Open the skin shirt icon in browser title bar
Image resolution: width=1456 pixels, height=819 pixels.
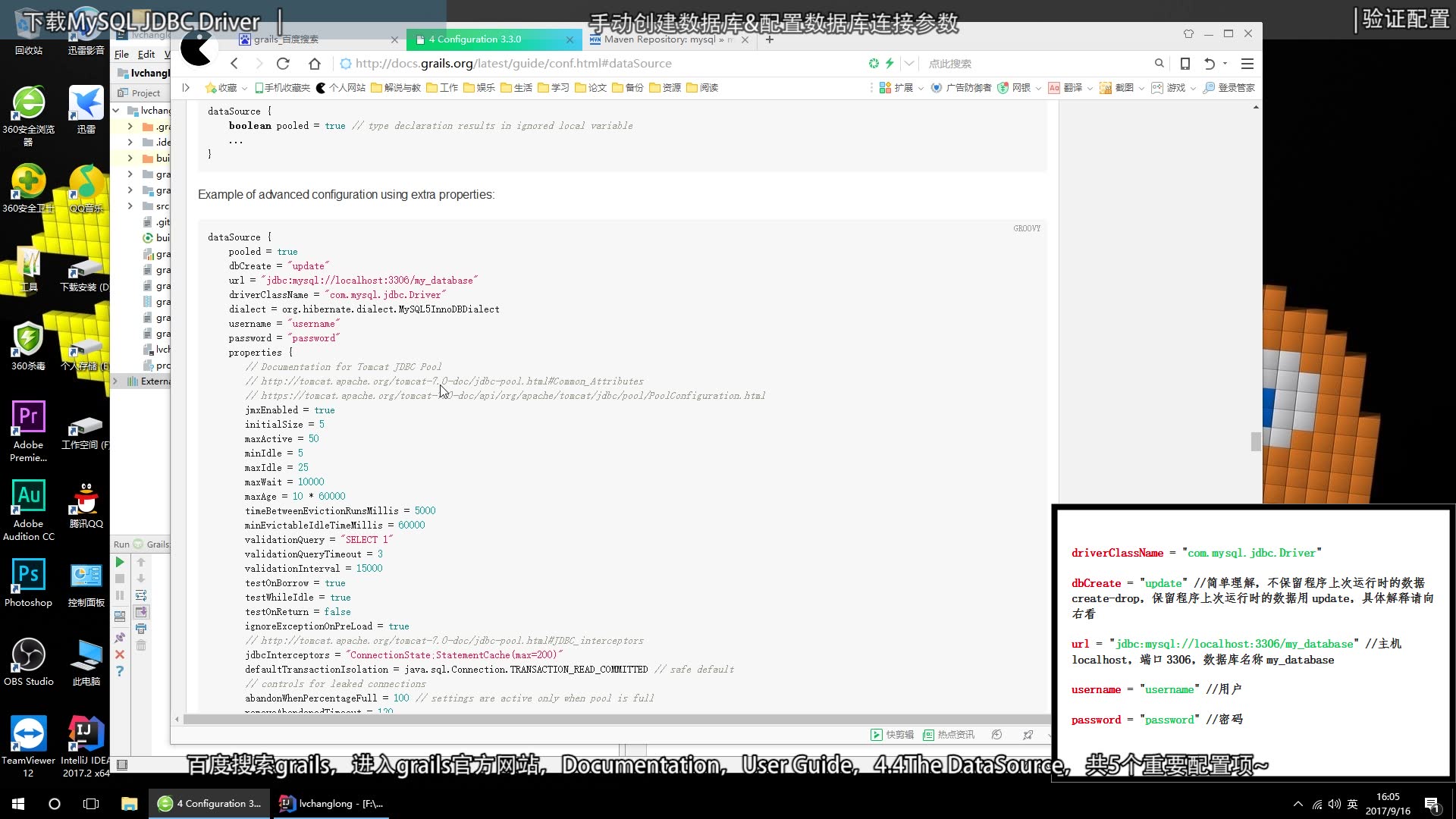[1188, 33]
